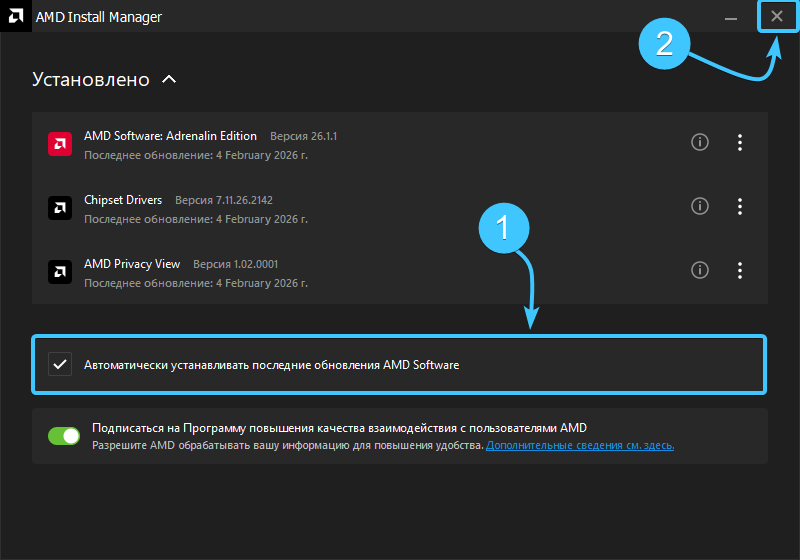This screenshot has height=560, width=800.
Task: Select the Chipset Drivers entry name
Action: 124,200
